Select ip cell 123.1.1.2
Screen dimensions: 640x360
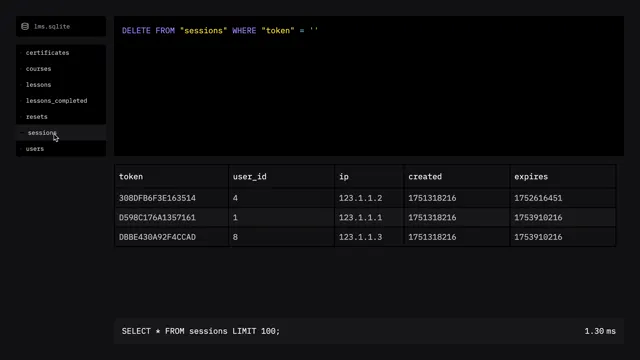point(369,198)
